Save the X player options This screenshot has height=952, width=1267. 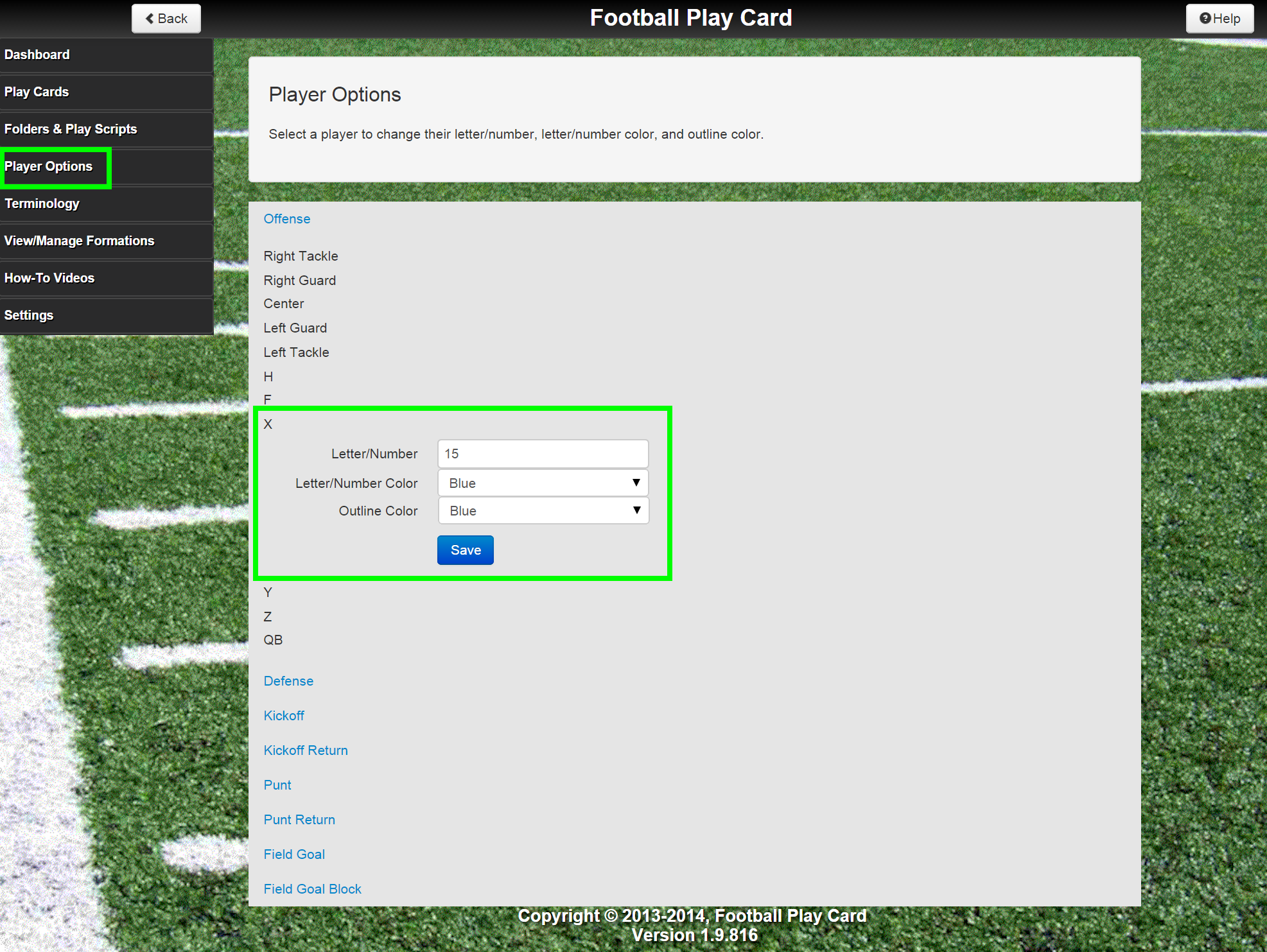466,550
